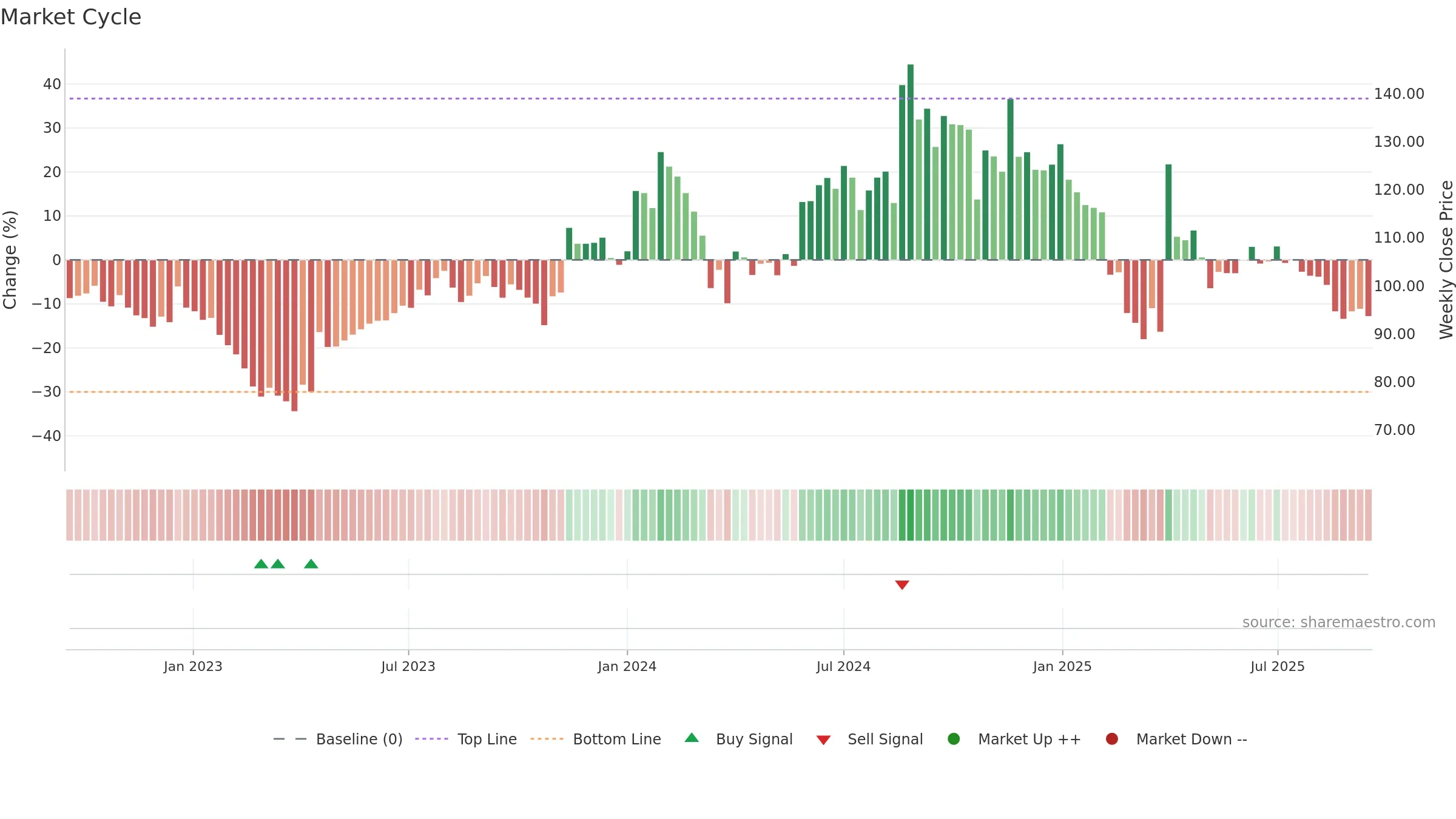1456x819 pixels.
Task: Click the third buy signal triangle near mid-2023
Action: click(311, 564)
